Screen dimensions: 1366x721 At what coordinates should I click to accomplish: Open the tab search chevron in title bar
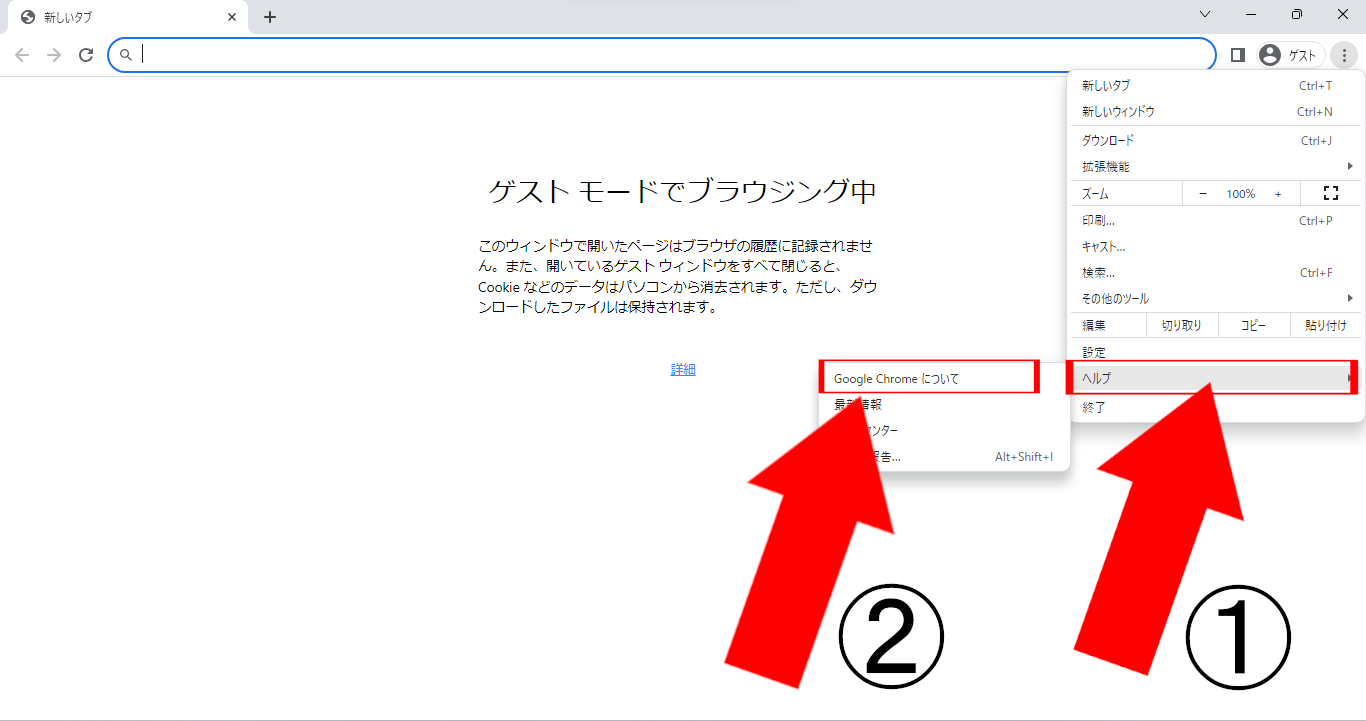(1205, 15)
